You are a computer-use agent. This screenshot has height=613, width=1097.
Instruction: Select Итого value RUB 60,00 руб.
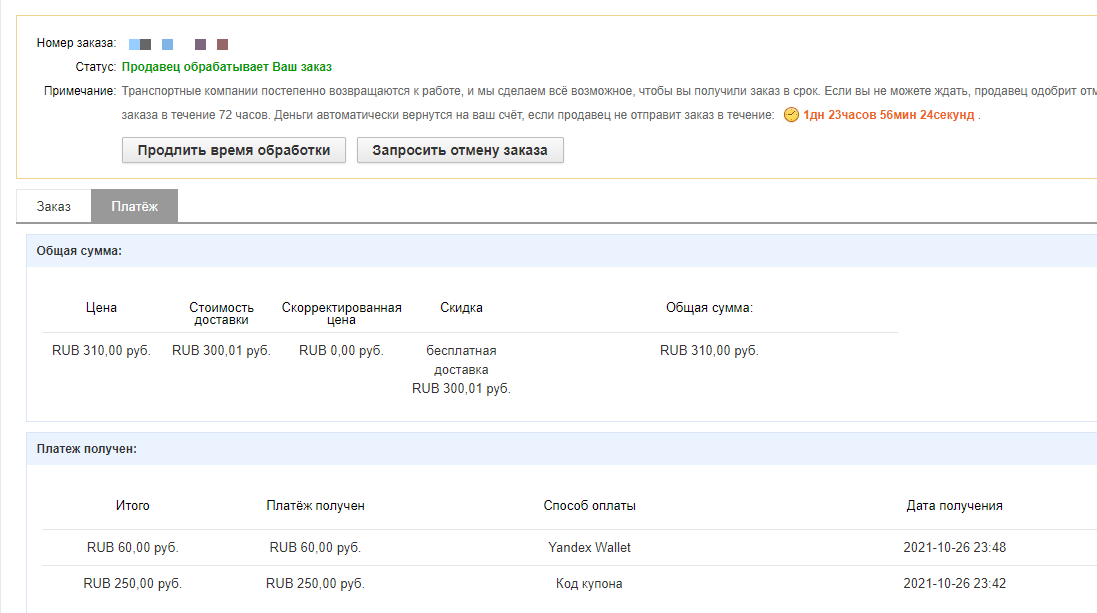point(133,547)
